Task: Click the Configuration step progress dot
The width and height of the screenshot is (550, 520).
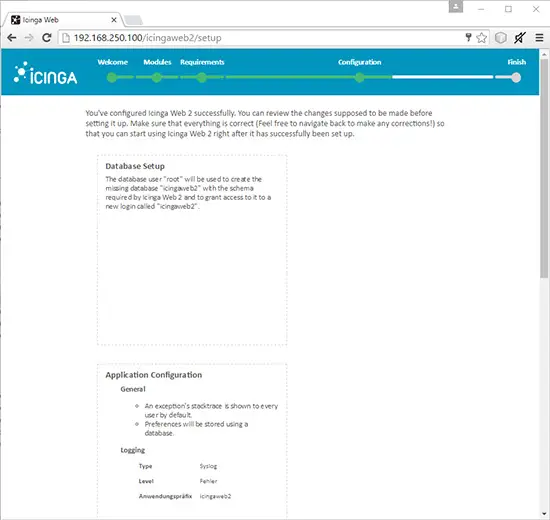Action: 360,78
